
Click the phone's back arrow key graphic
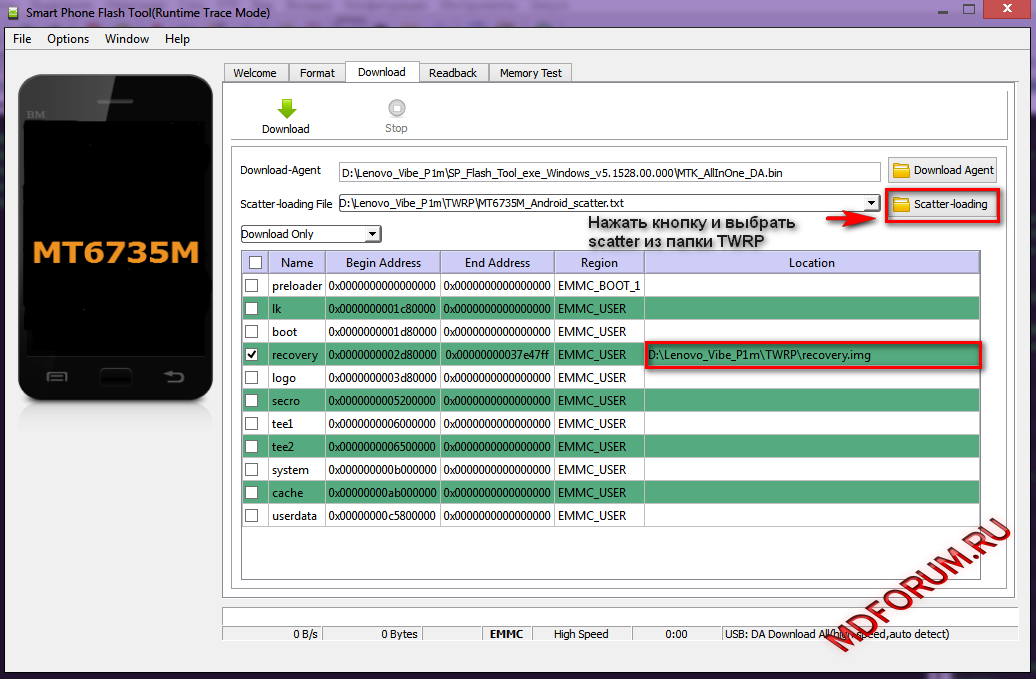point(174,377)
